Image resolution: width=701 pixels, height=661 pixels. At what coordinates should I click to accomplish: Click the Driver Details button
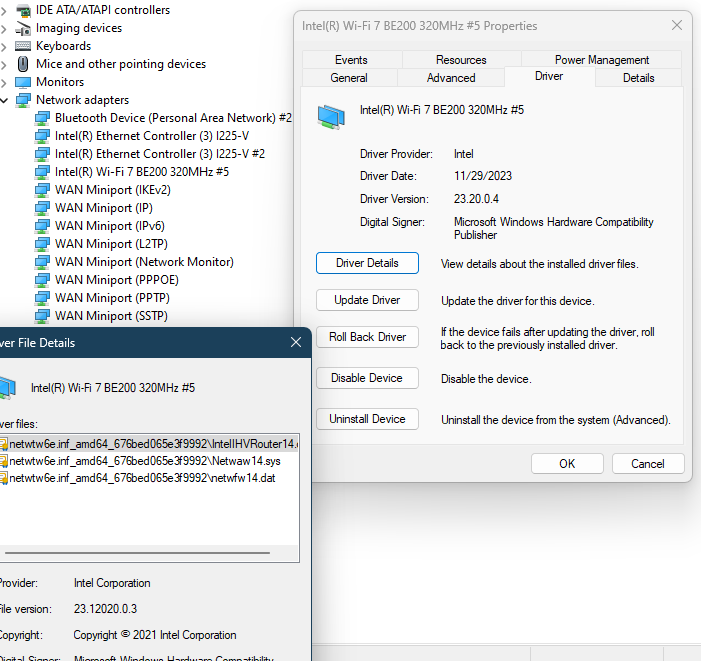pos(367,263)
